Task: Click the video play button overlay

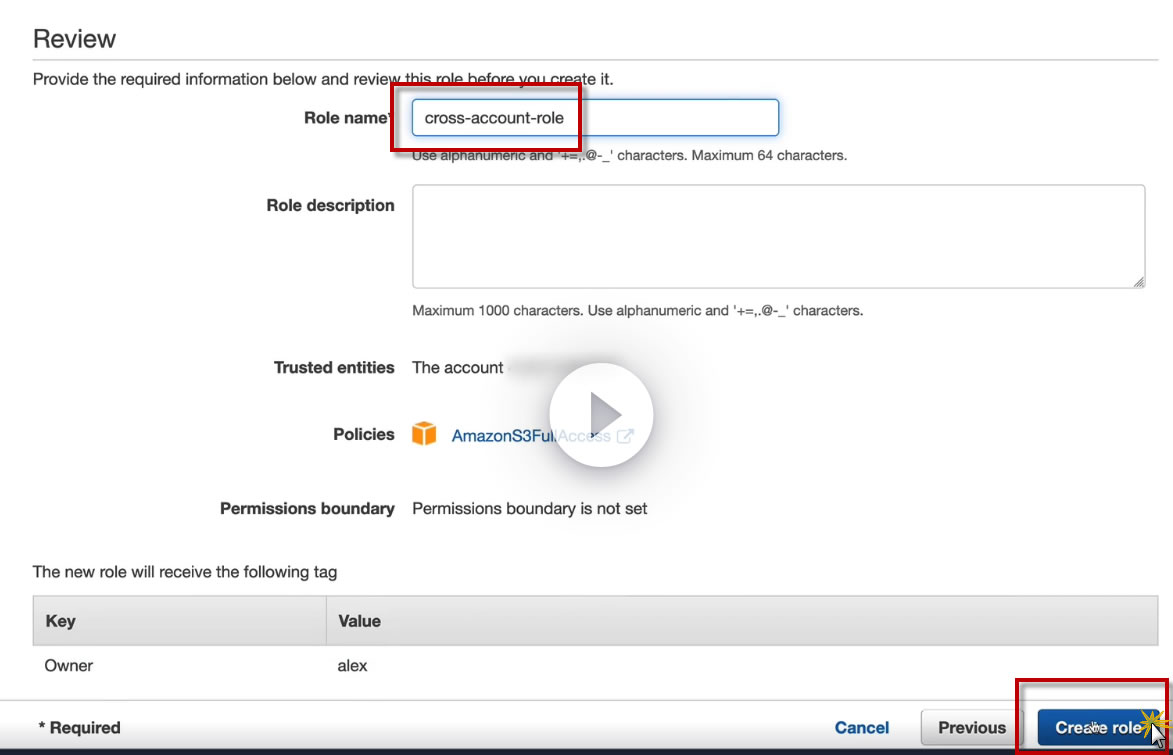Action: [600, 414]
